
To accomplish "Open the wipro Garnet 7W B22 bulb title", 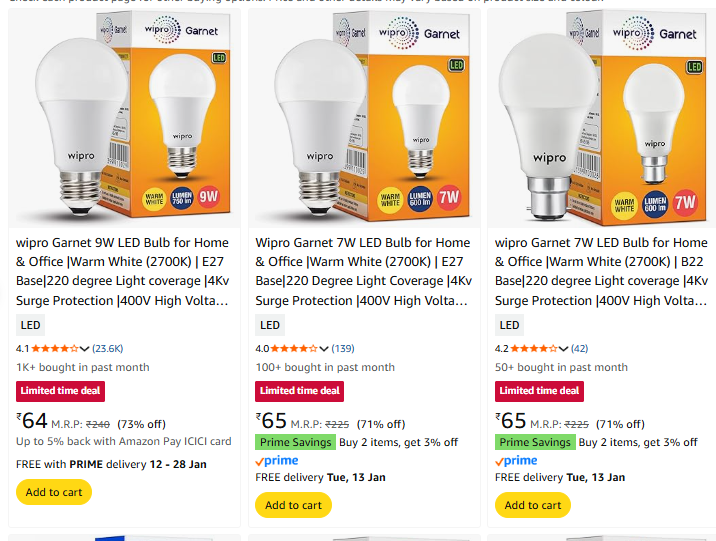I will pyautogui.click(x=601, y=271).
